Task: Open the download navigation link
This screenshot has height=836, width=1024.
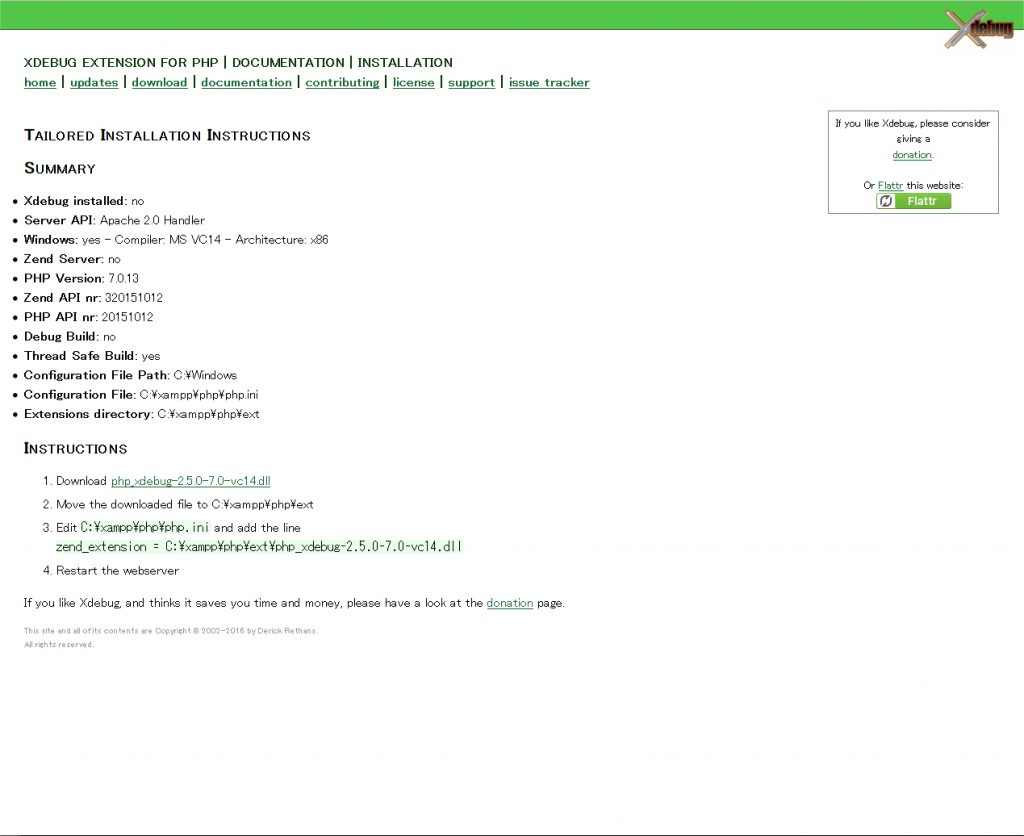Action: (x=159, y=82)
